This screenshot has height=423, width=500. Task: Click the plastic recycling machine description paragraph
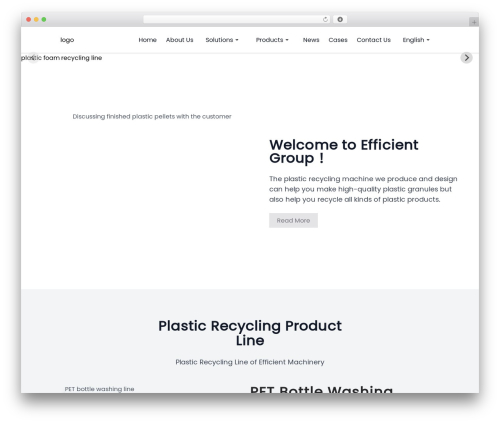click(x=363, y=189)
